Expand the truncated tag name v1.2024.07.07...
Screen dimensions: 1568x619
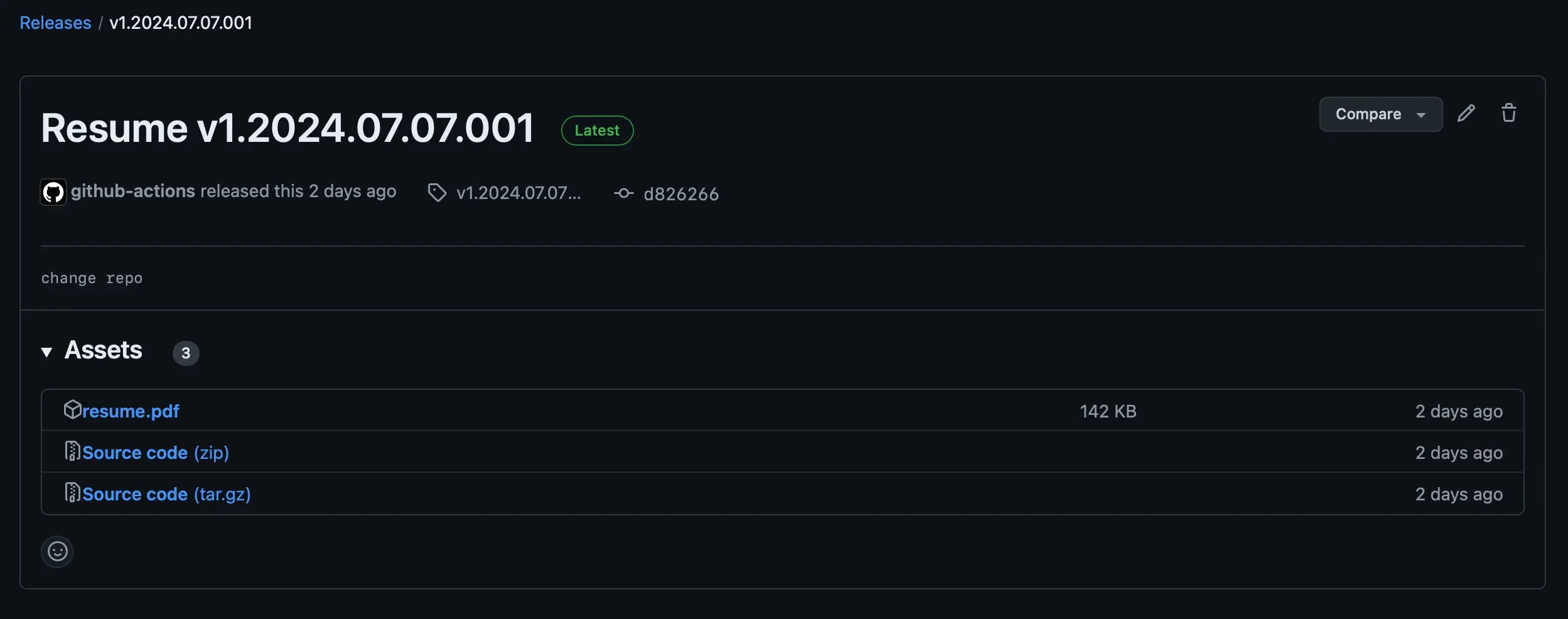tap(518, 192)
